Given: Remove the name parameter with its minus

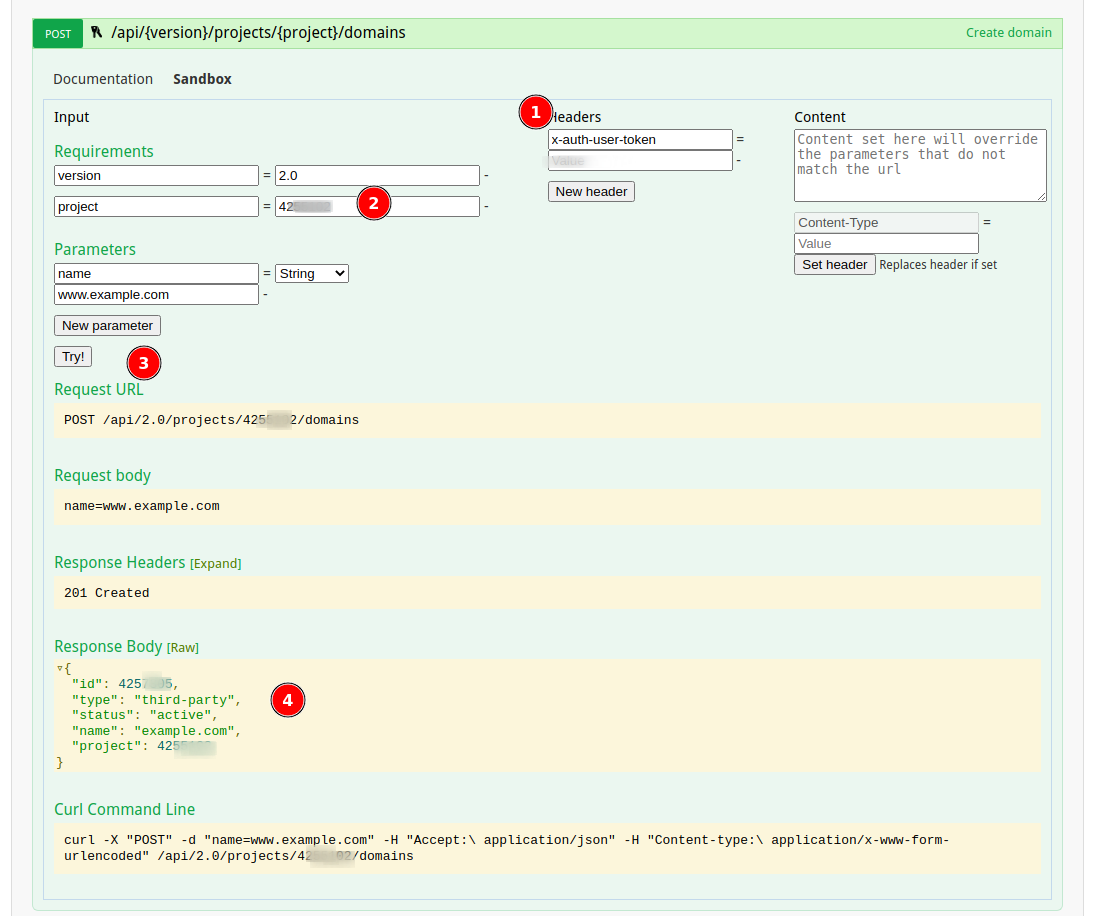Looking at the screenshot, I should [266, 294].
